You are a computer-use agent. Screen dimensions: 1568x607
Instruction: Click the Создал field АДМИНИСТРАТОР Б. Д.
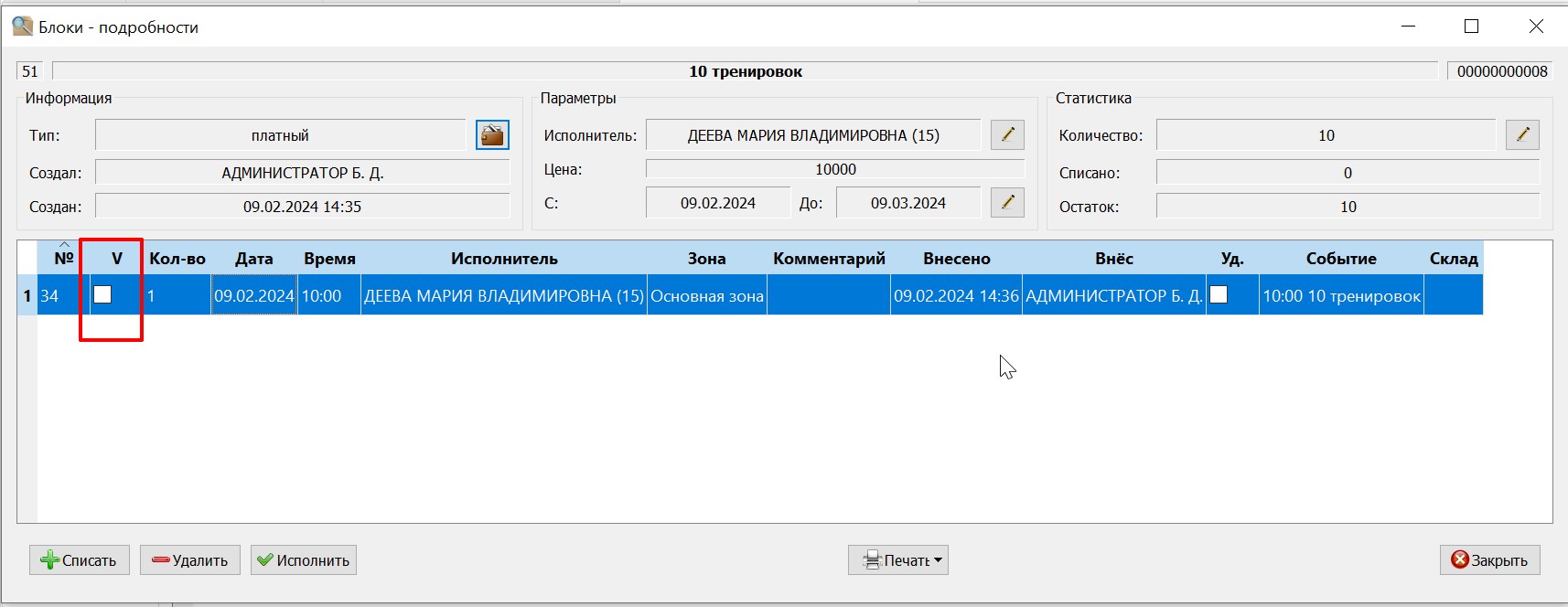302,173
